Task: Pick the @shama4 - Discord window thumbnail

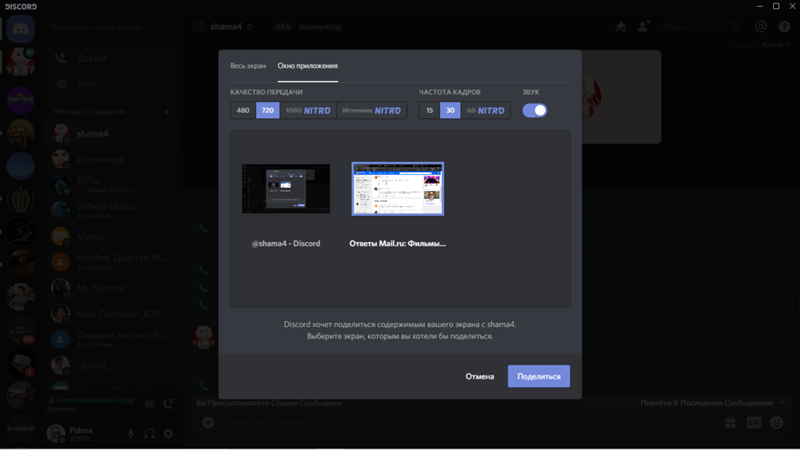Action: pos(286,189)
